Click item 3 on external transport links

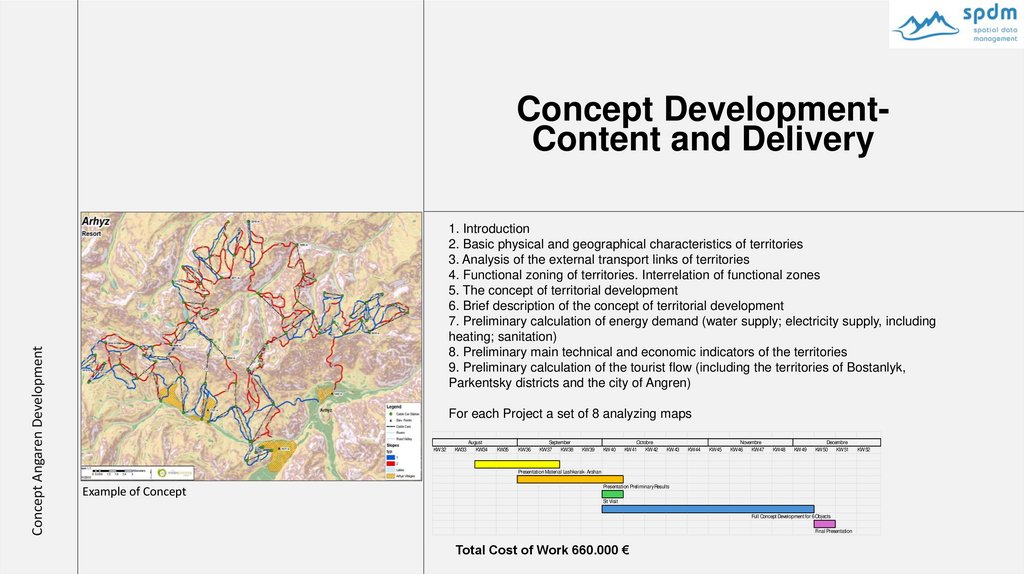pos(599,259)
